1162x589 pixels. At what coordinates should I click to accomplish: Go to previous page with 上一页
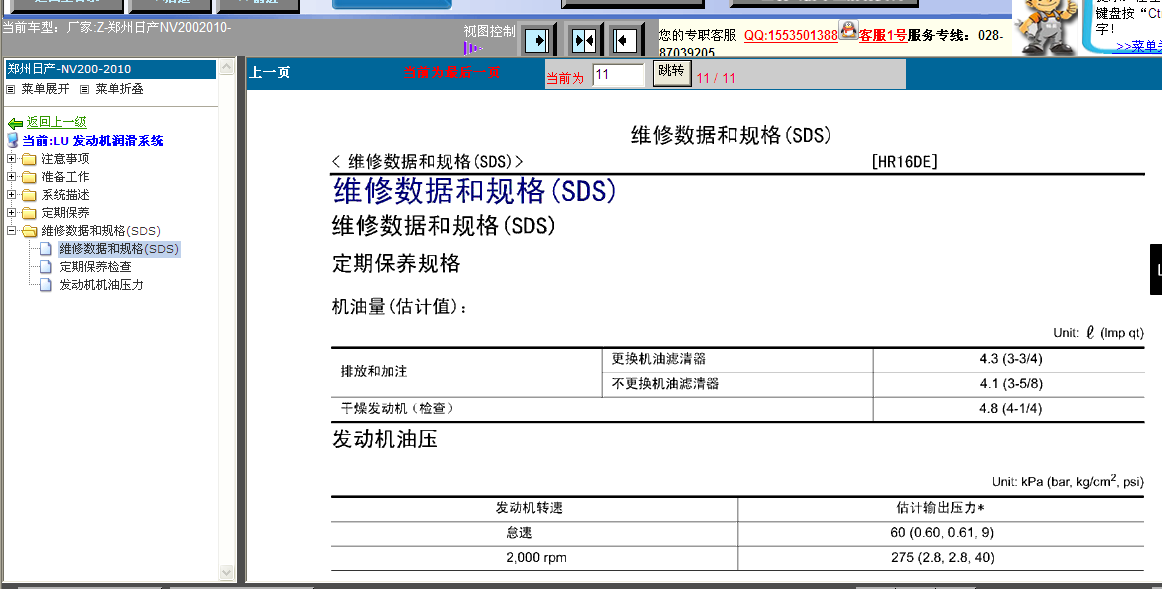point(270,73)
